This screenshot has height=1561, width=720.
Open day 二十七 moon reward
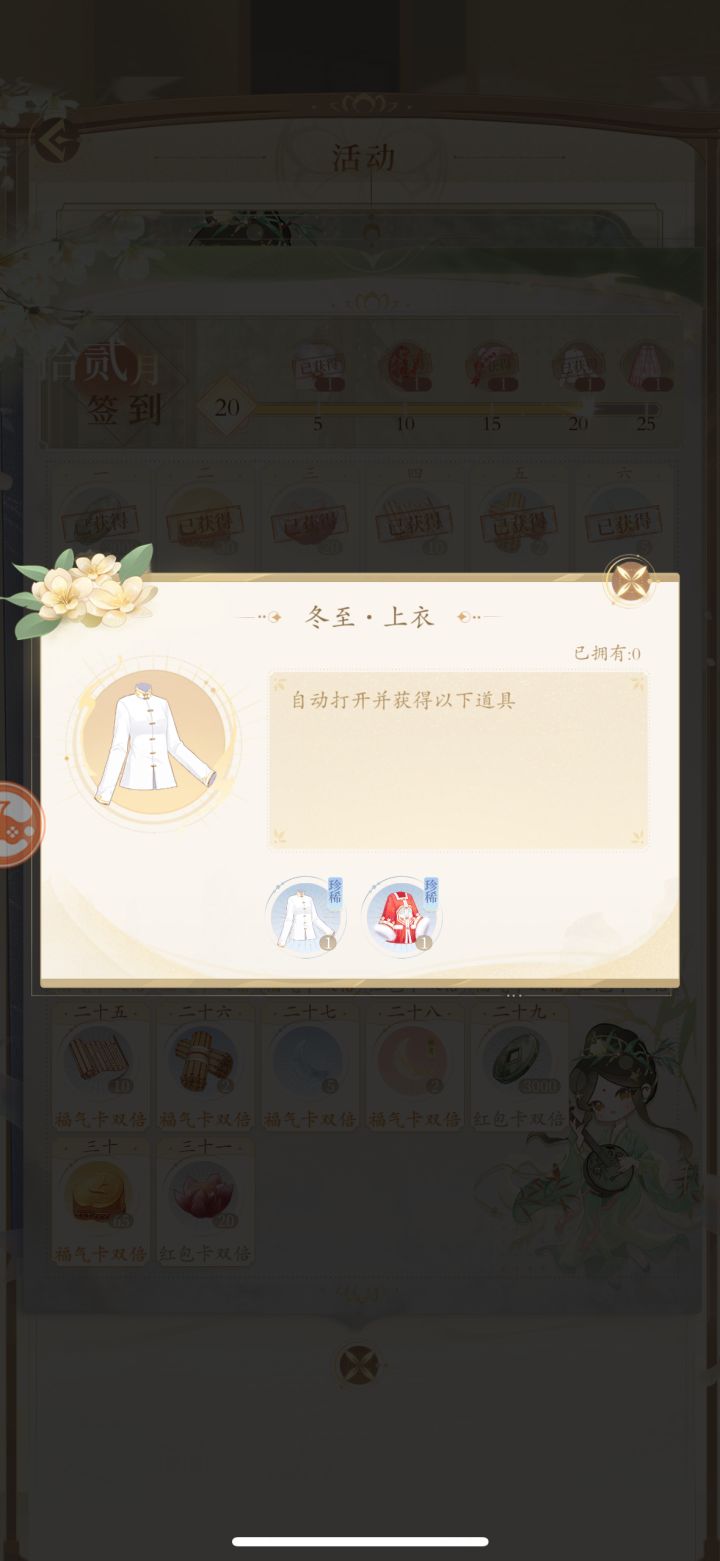309,1066
